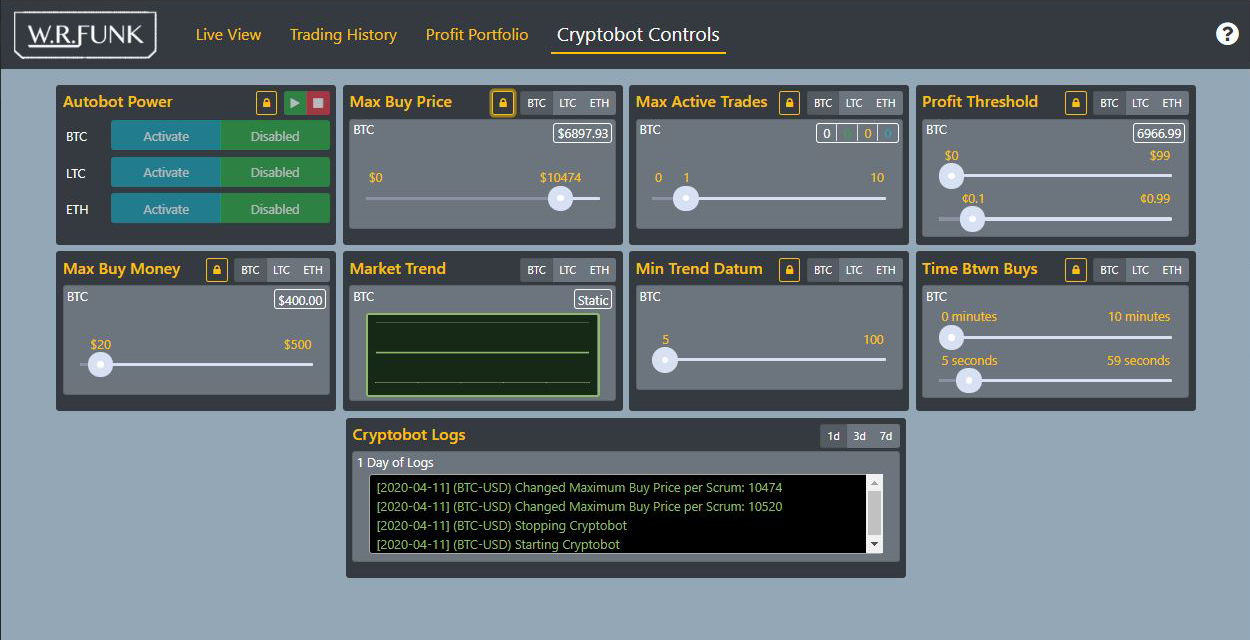Unlock the Time Btwn Buys panel
1250x640 pixels.
point(1075,269)
